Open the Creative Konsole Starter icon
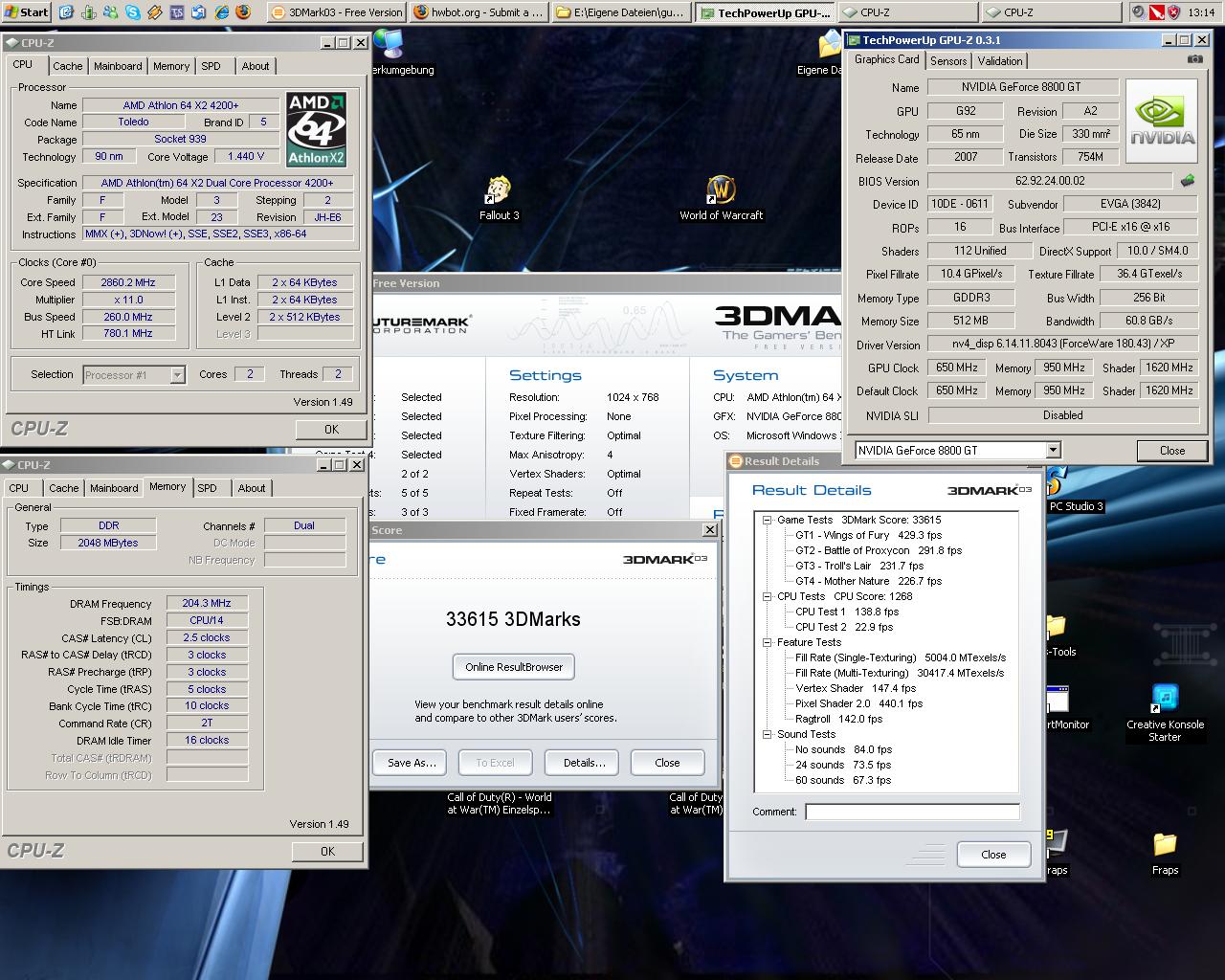 coord(1165,712)
